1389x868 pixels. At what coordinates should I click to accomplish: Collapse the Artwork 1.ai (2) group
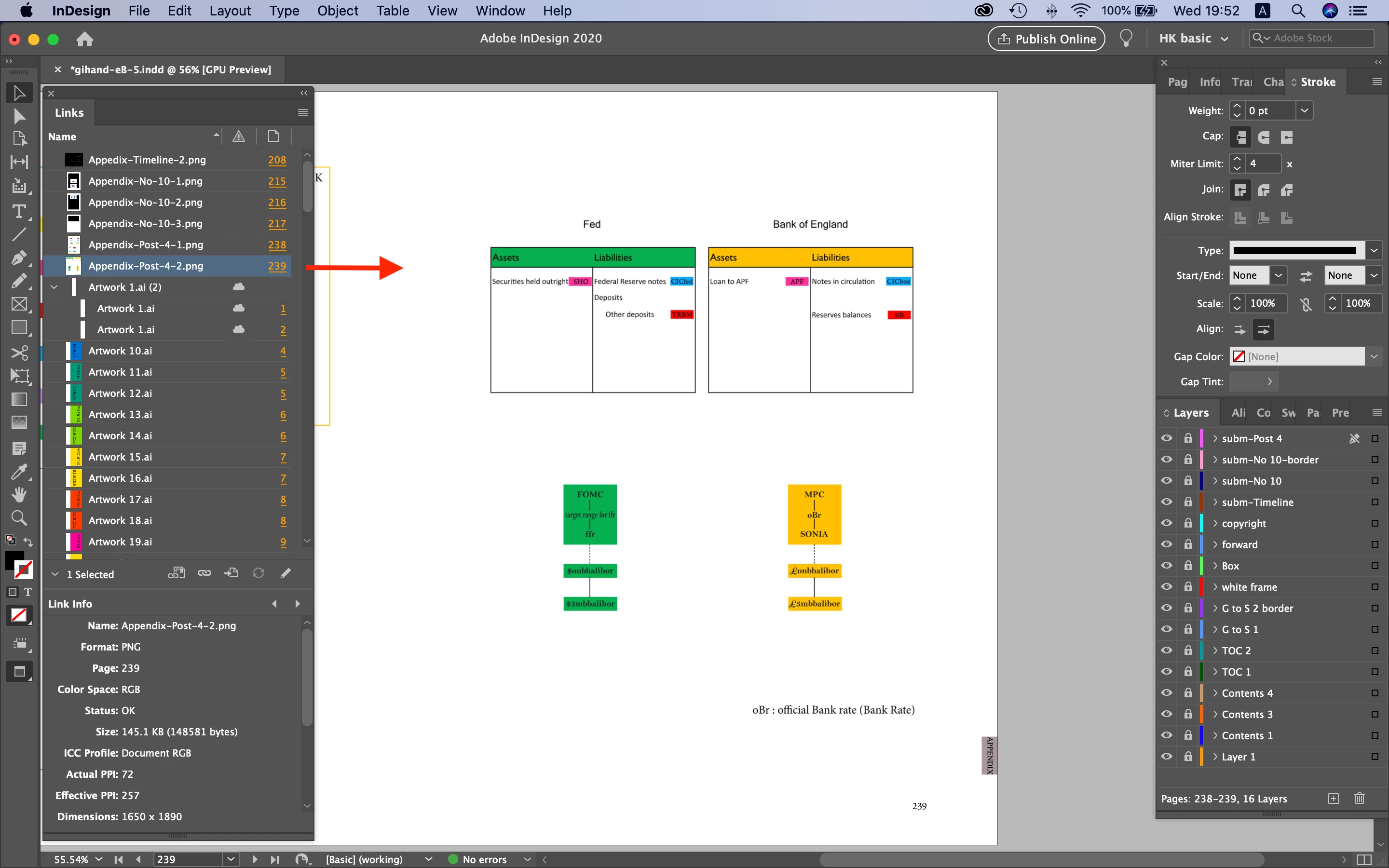click(54, 287)
